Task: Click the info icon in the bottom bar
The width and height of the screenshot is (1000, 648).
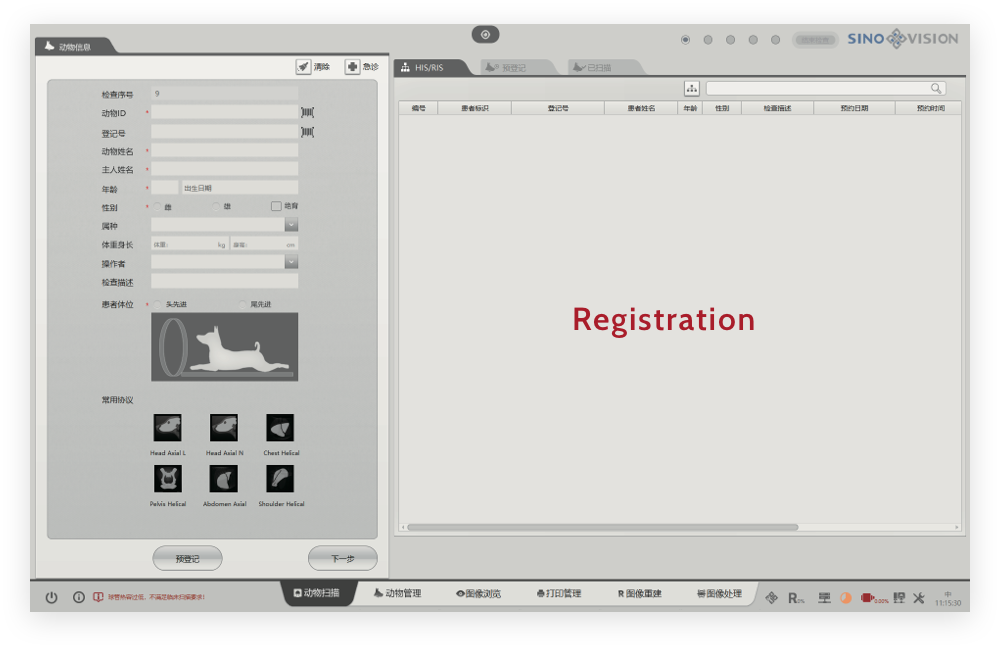Action: [79, 597]
